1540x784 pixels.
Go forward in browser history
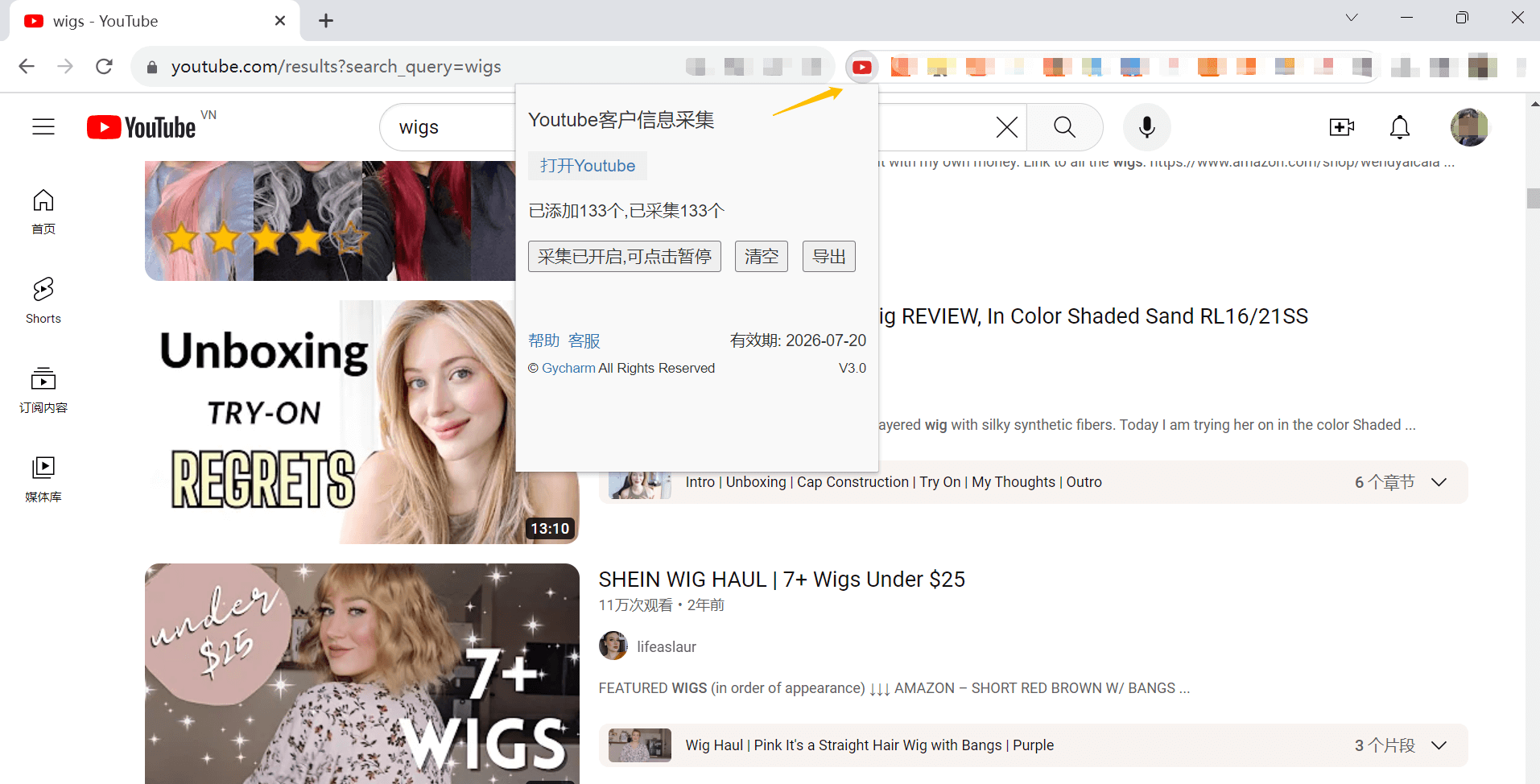(x=65, y=66)
